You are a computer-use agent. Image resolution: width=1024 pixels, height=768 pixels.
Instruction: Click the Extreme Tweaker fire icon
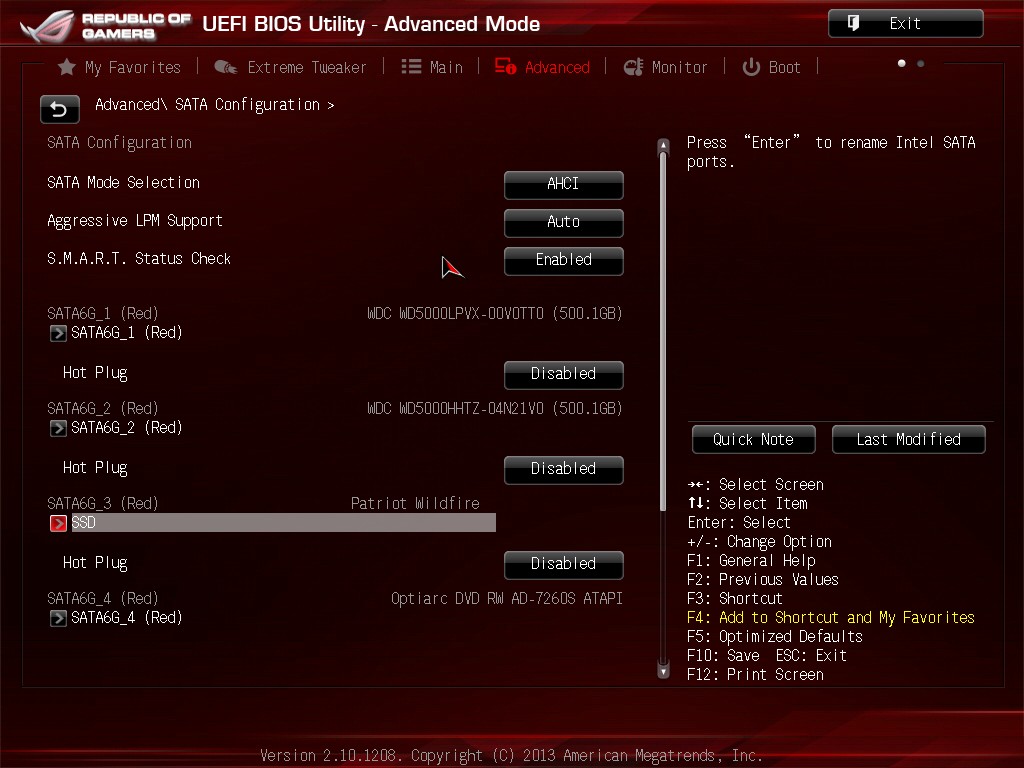click(x=226, y=67)
